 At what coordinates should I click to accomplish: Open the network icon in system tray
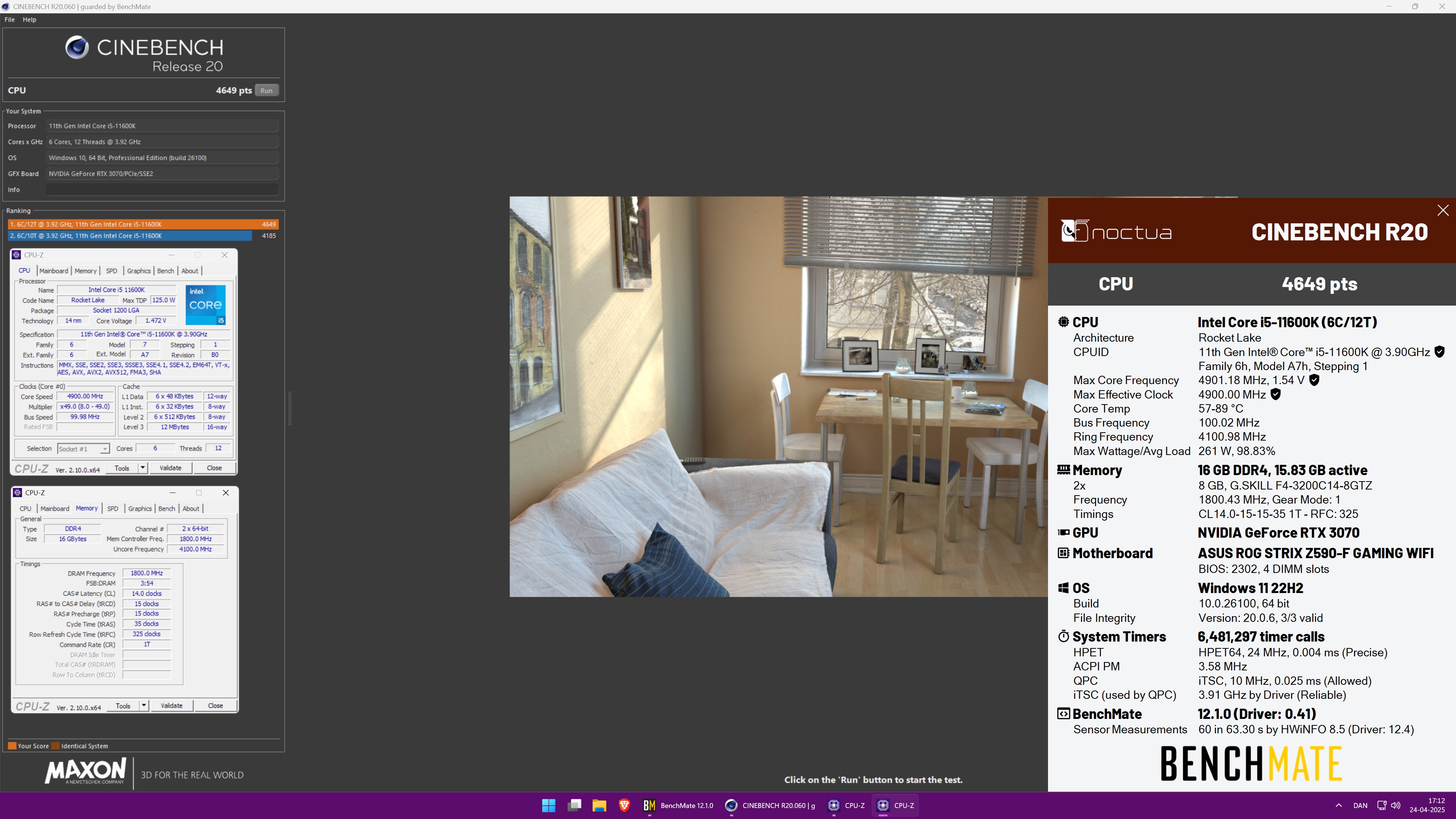click(1381, 805)
